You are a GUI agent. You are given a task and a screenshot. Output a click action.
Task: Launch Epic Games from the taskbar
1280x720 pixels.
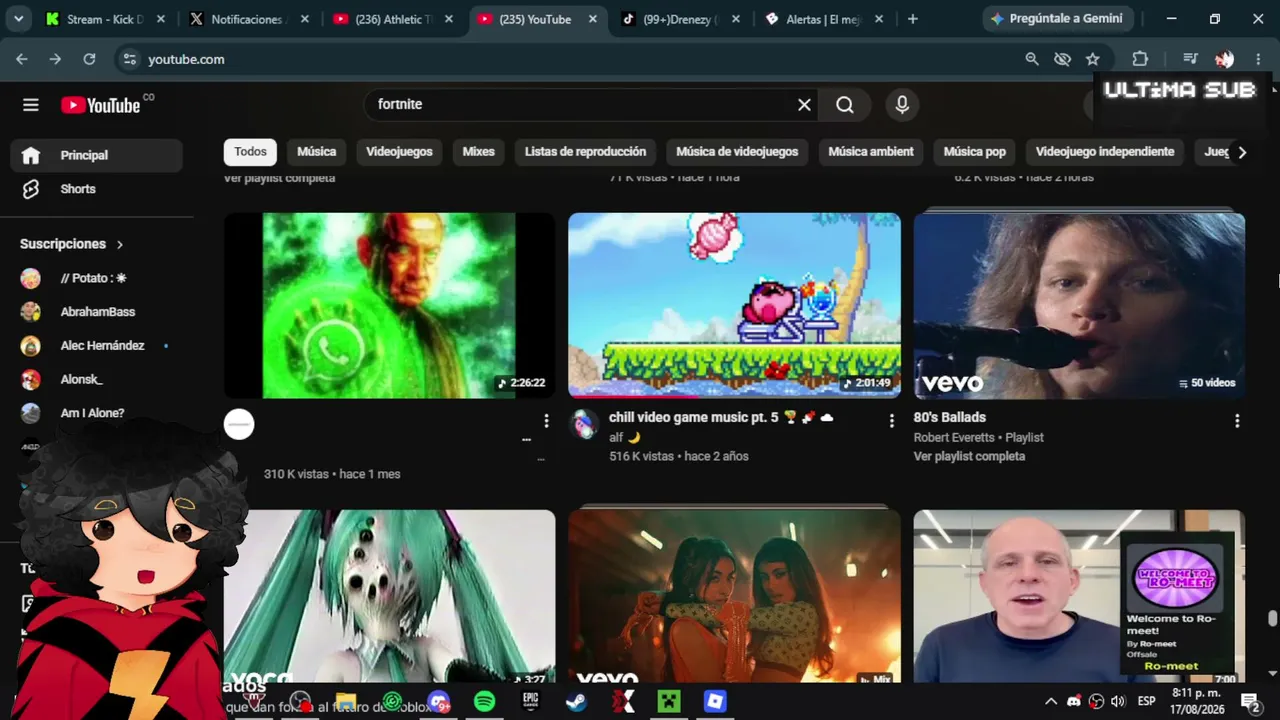click(x=530, y=701)
